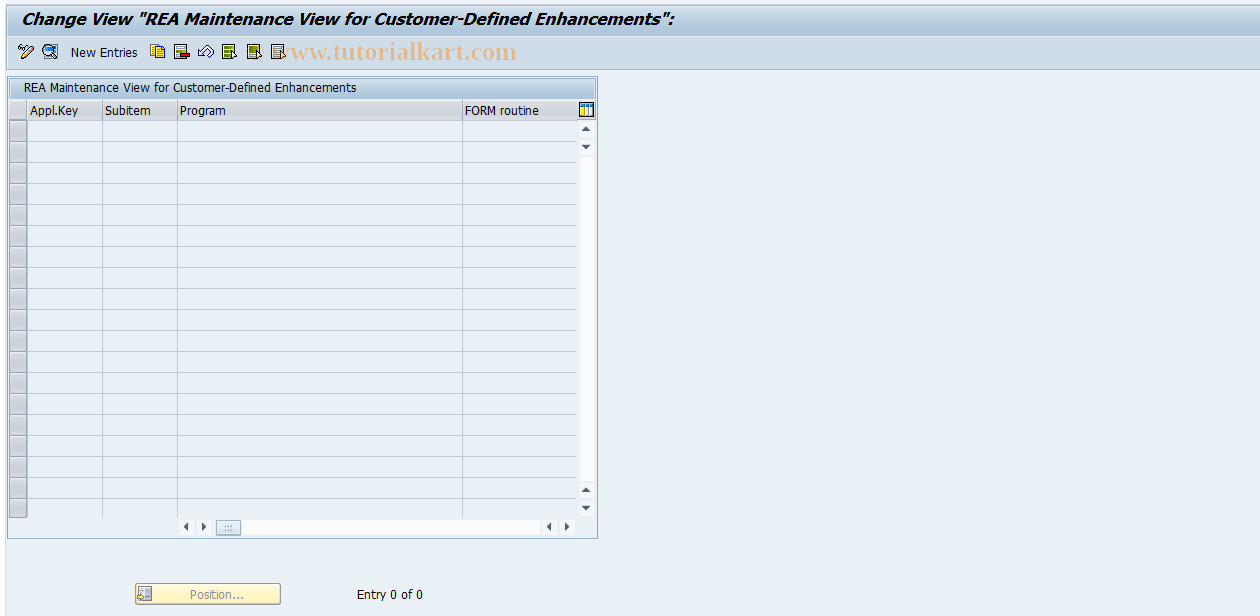The width and height of the screenshot is (1260, 616).
Task: Click the up arrow near bottom of vertical scrollbar
Action: point(587,490)
